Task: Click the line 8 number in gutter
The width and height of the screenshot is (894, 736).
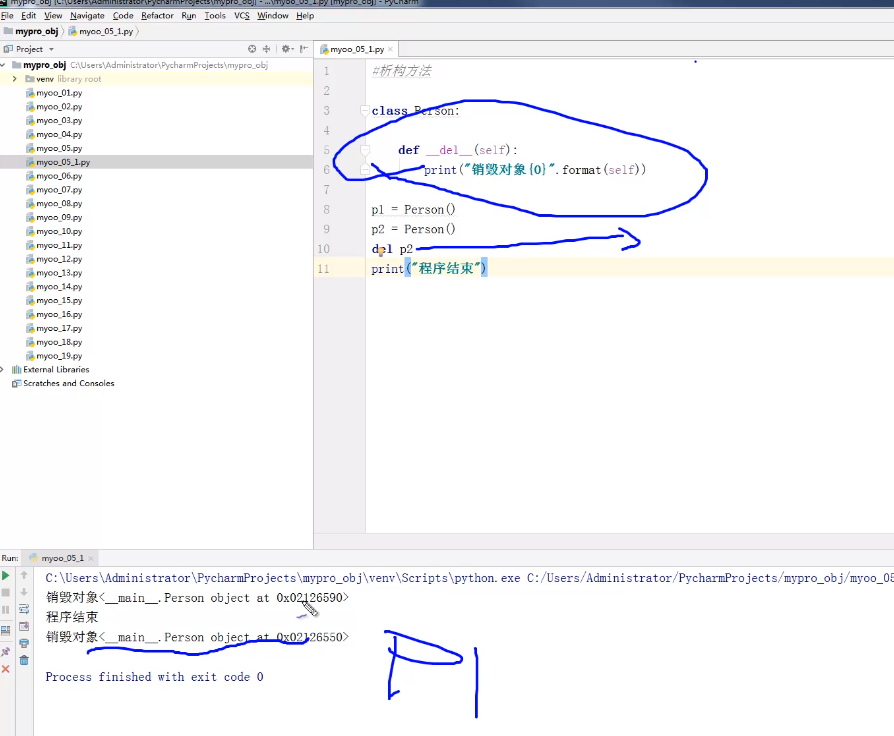Action: click(x=326, y=209)
